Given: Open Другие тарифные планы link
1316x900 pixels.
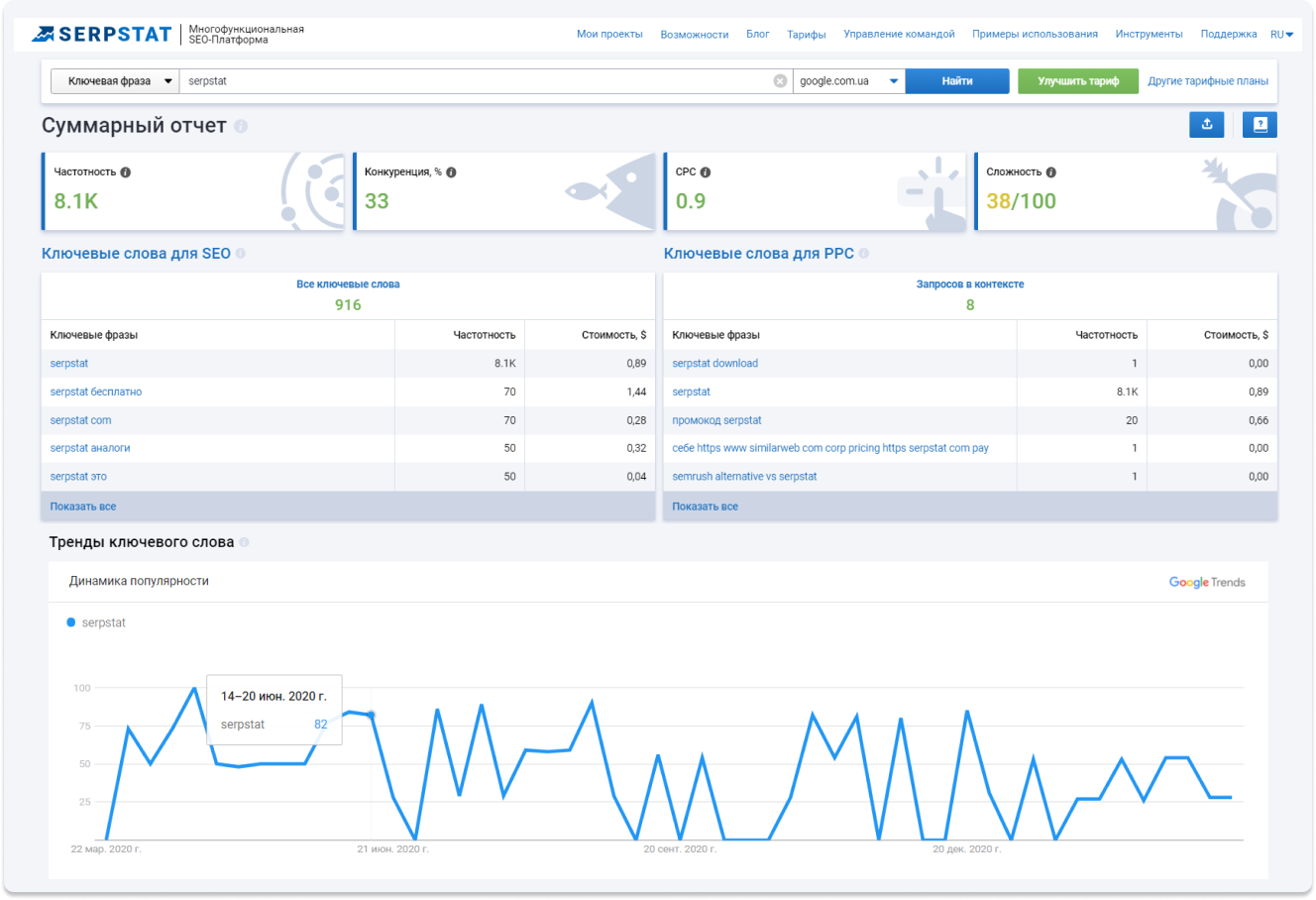Looking at the screenshot, I should [1208, 81].
